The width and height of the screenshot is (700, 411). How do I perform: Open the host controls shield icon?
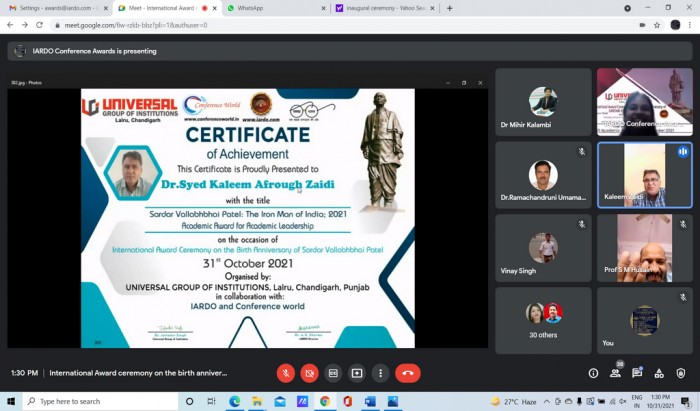pos(681,373)
